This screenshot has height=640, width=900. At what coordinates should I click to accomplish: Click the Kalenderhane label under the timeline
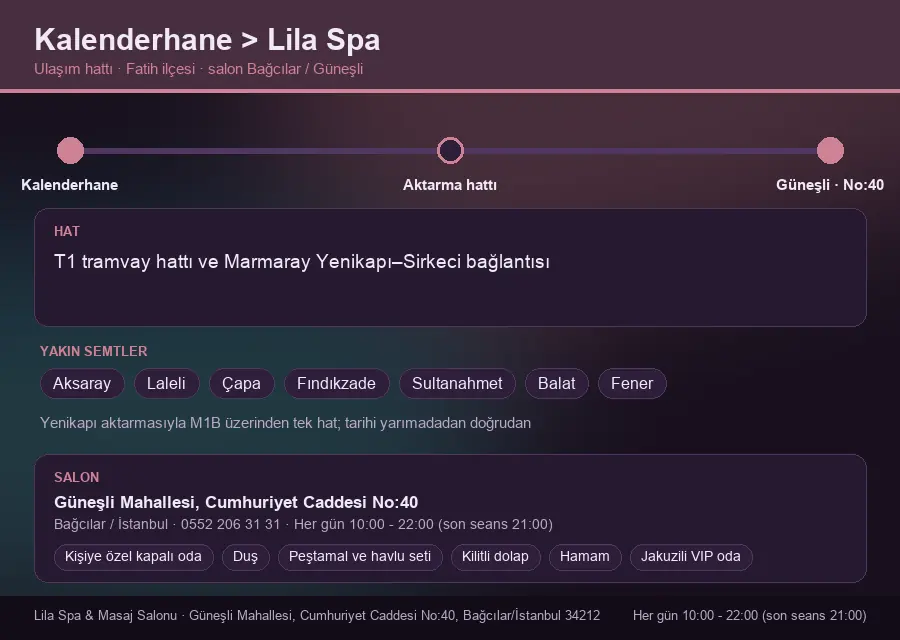point(69,185)
